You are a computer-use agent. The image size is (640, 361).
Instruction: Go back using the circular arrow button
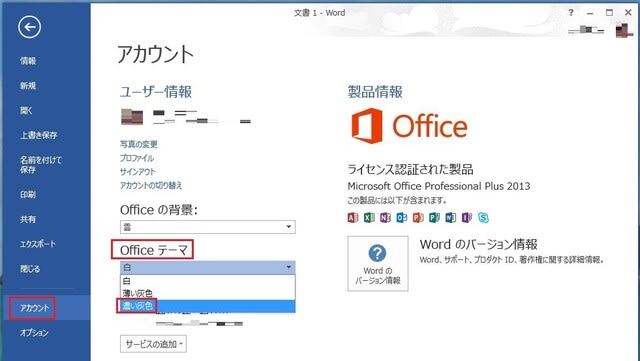[x=29, y=27]
